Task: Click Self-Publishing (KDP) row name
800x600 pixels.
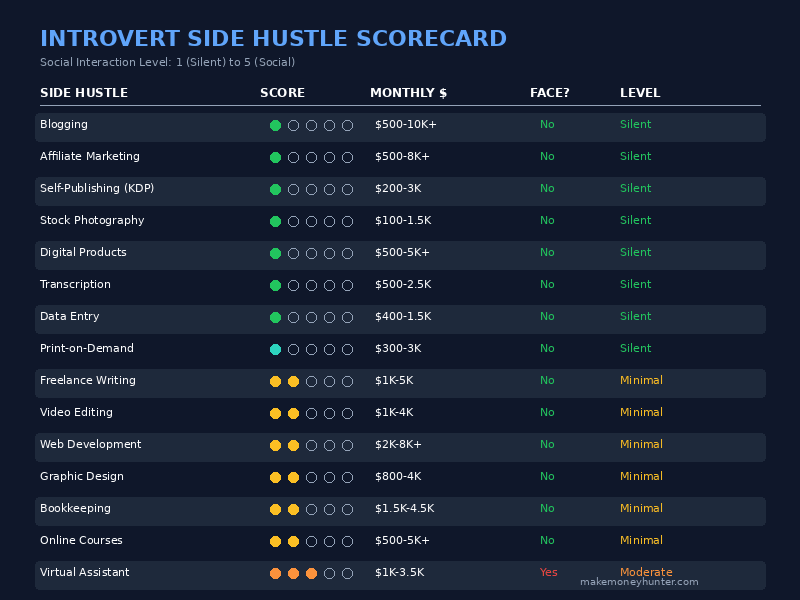Action: coord(97,188)
